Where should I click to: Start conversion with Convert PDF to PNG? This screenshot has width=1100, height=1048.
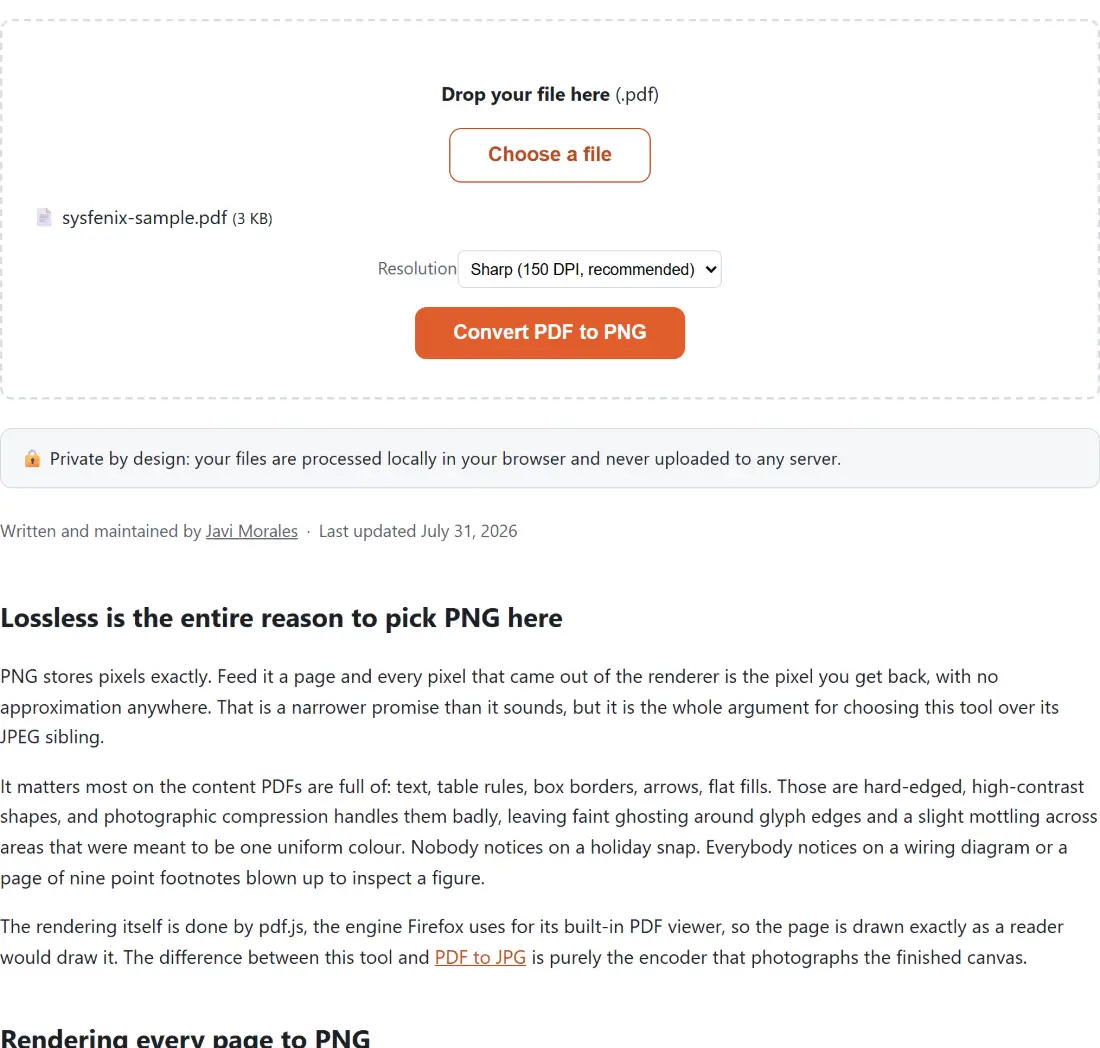click(x=549, y=332)
